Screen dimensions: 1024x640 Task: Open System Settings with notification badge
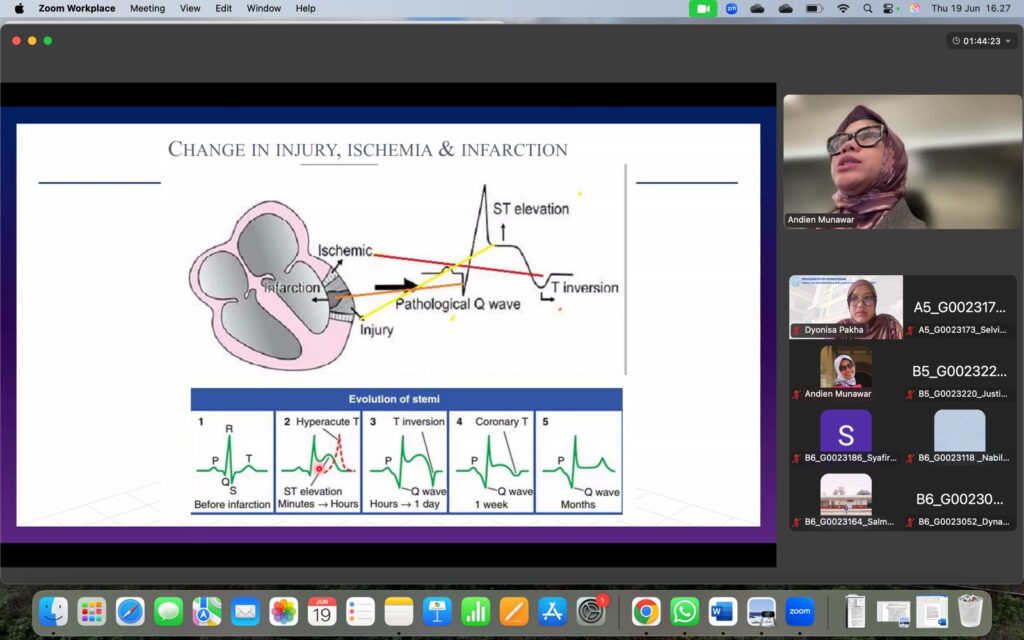pyautogui.click(x=591, y=611)
